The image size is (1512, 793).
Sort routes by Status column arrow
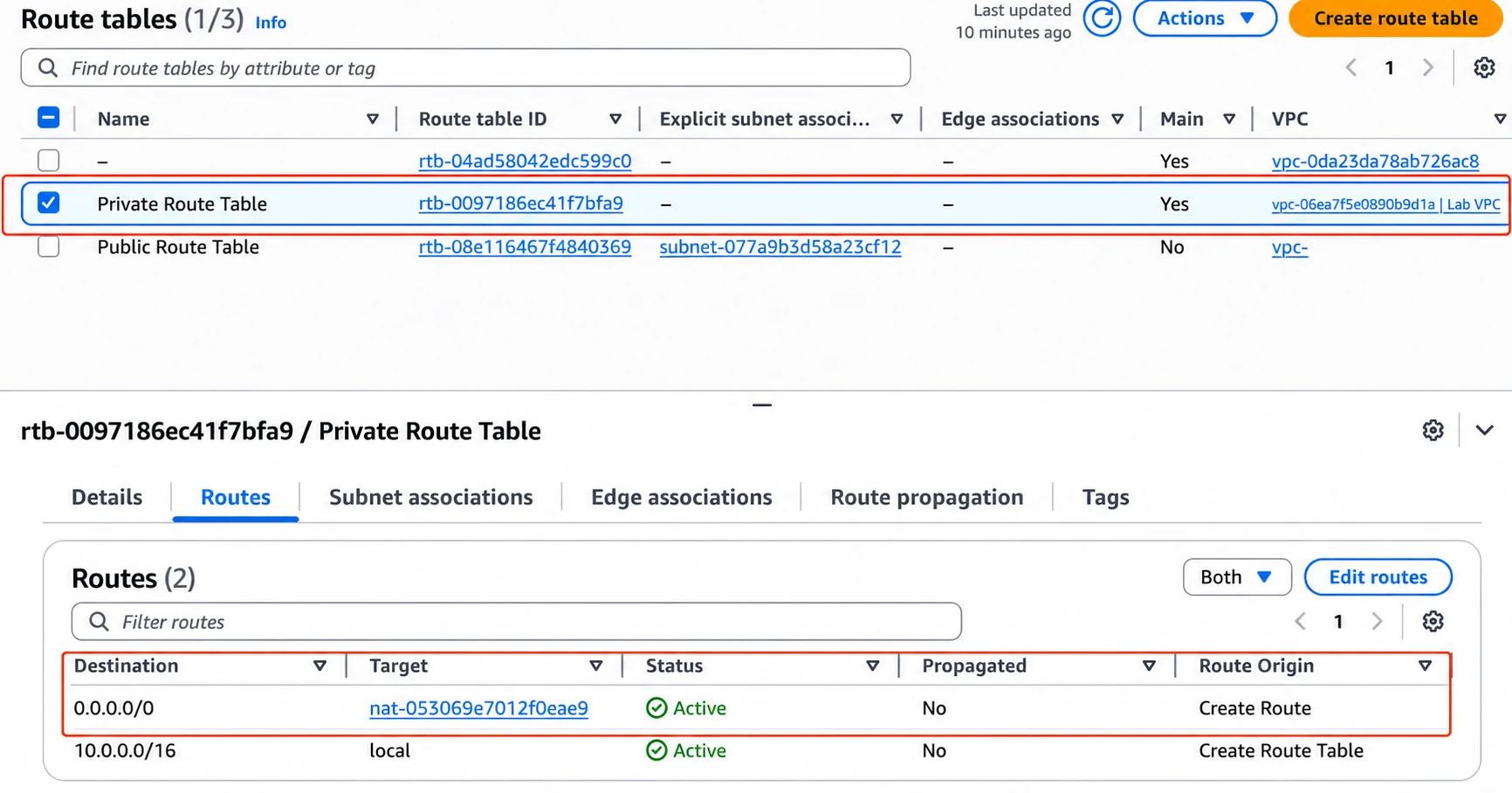tap(872, 665)
